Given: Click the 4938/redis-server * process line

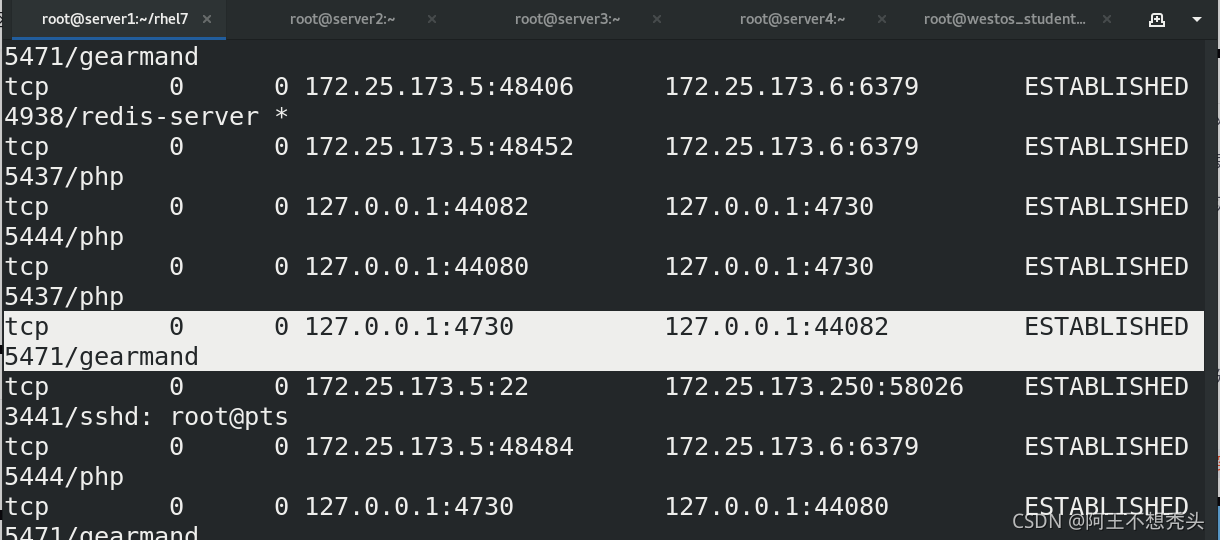Looking at the screenshot, I should (x=146, y=117).
